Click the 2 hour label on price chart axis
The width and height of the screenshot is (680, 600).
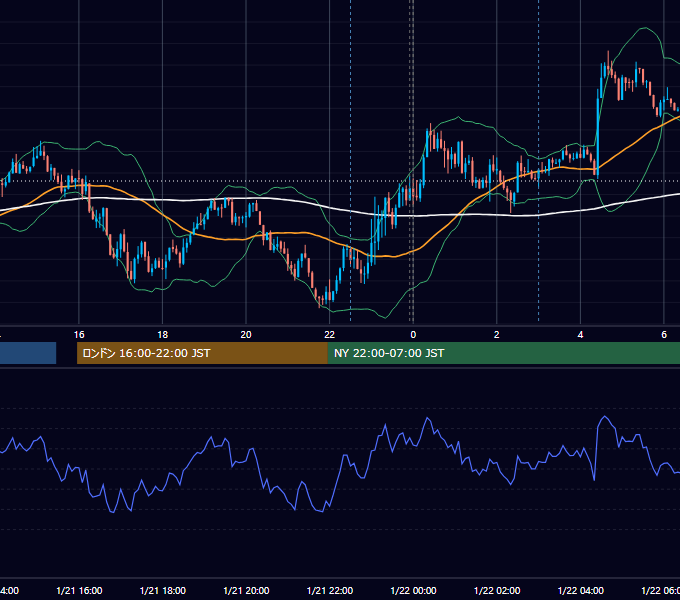pos(497,335)
